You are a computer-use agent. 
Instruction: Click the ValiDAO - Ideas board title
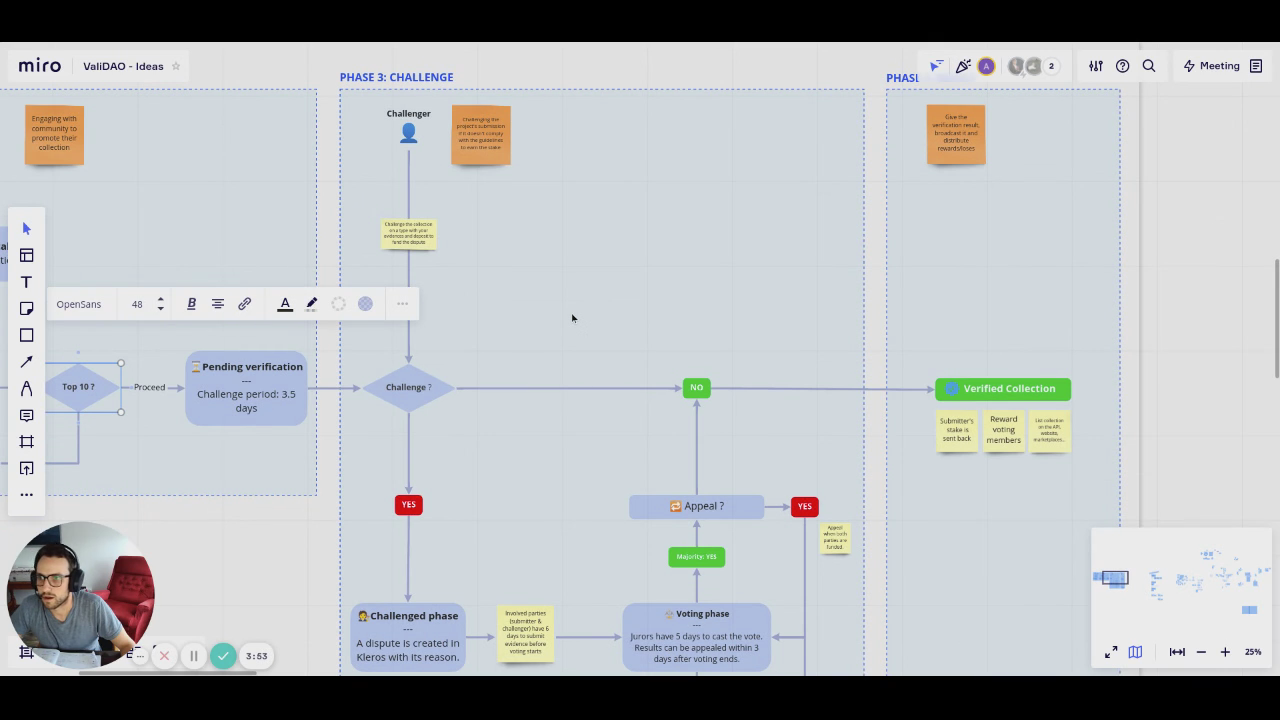click(x=123, y=66)
